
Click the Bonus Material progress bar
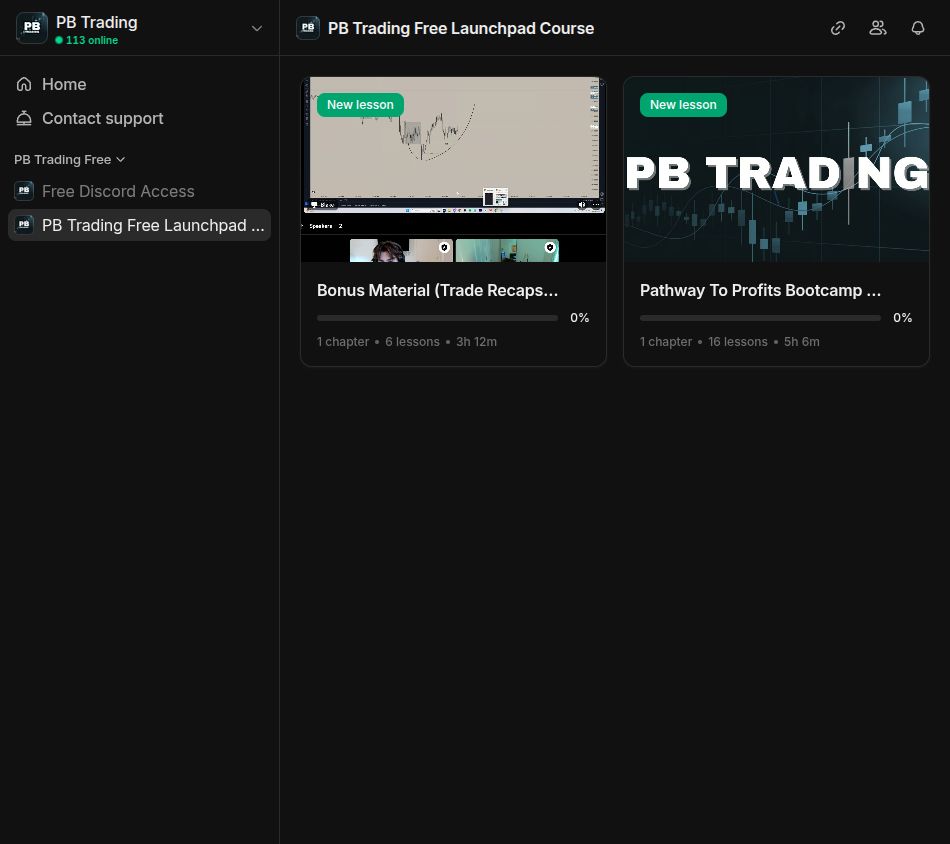pyautogui.click(x=437, y=318)
